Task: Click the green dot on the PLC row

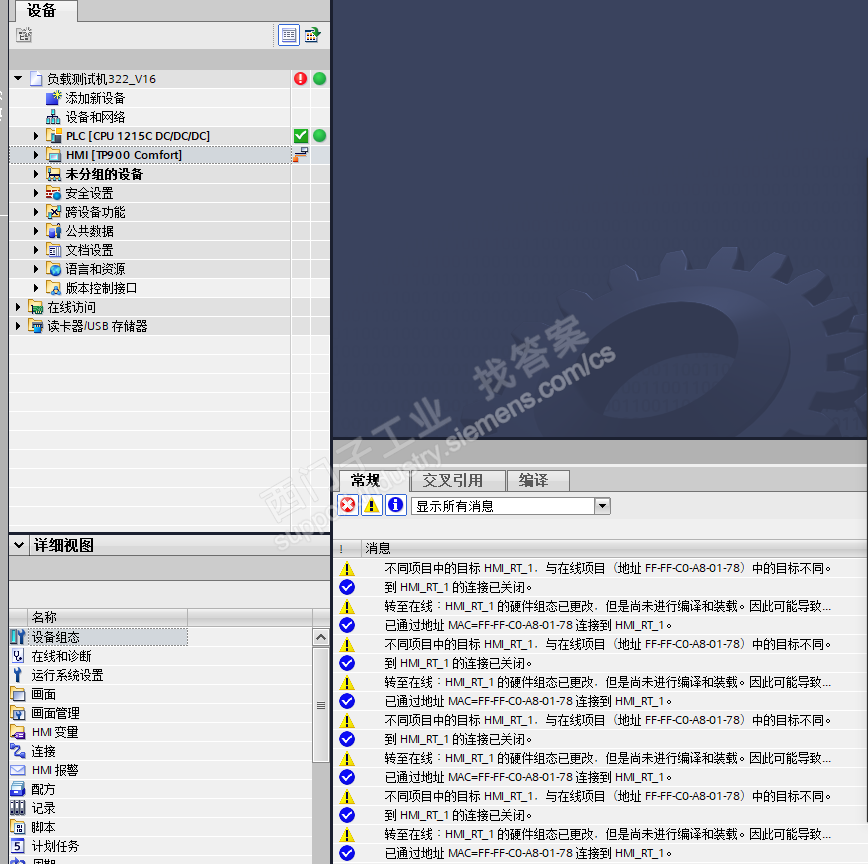Action: 319,136
